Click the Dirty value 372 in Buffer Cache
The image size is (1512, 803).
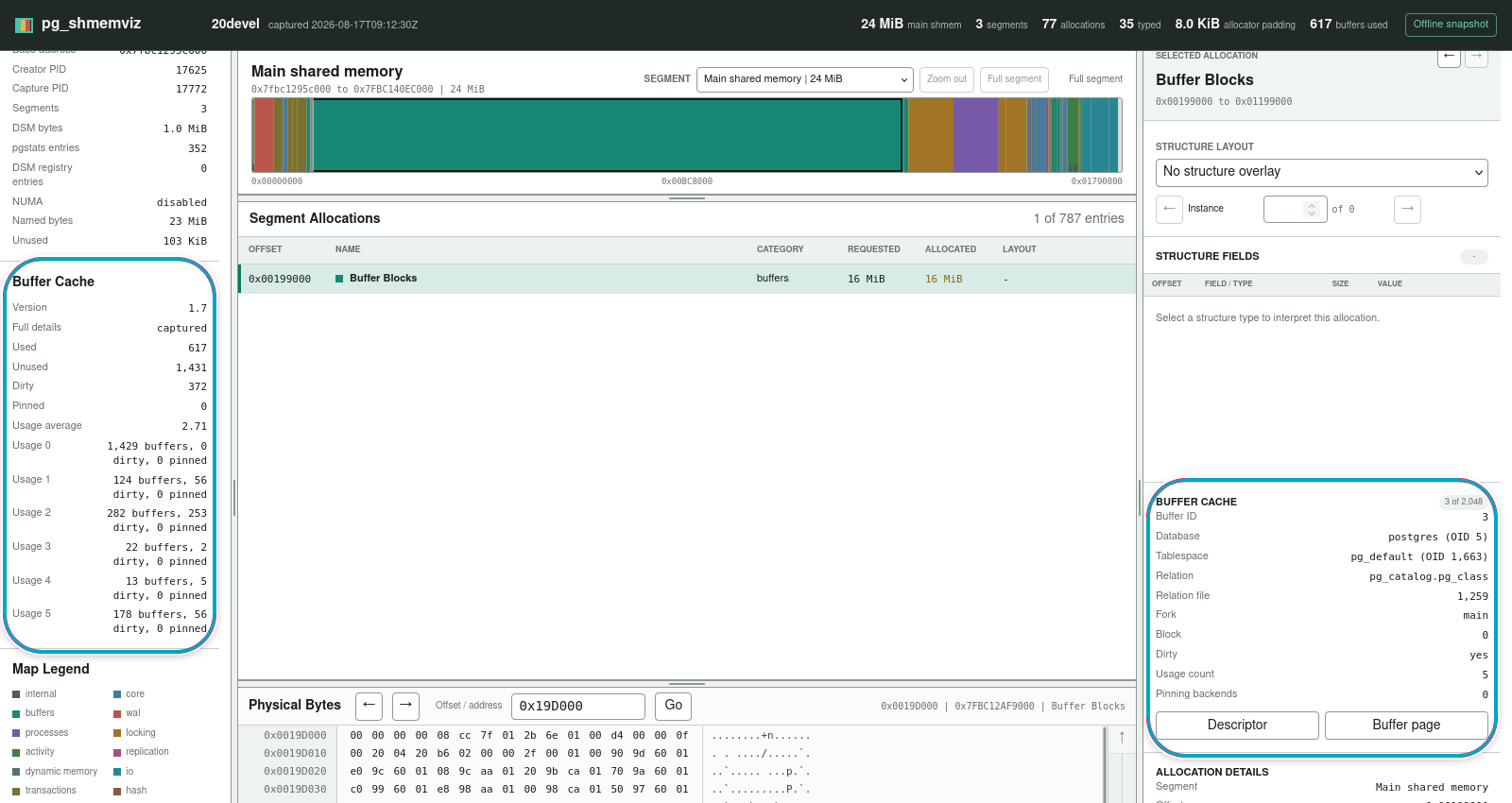point(198,386)
